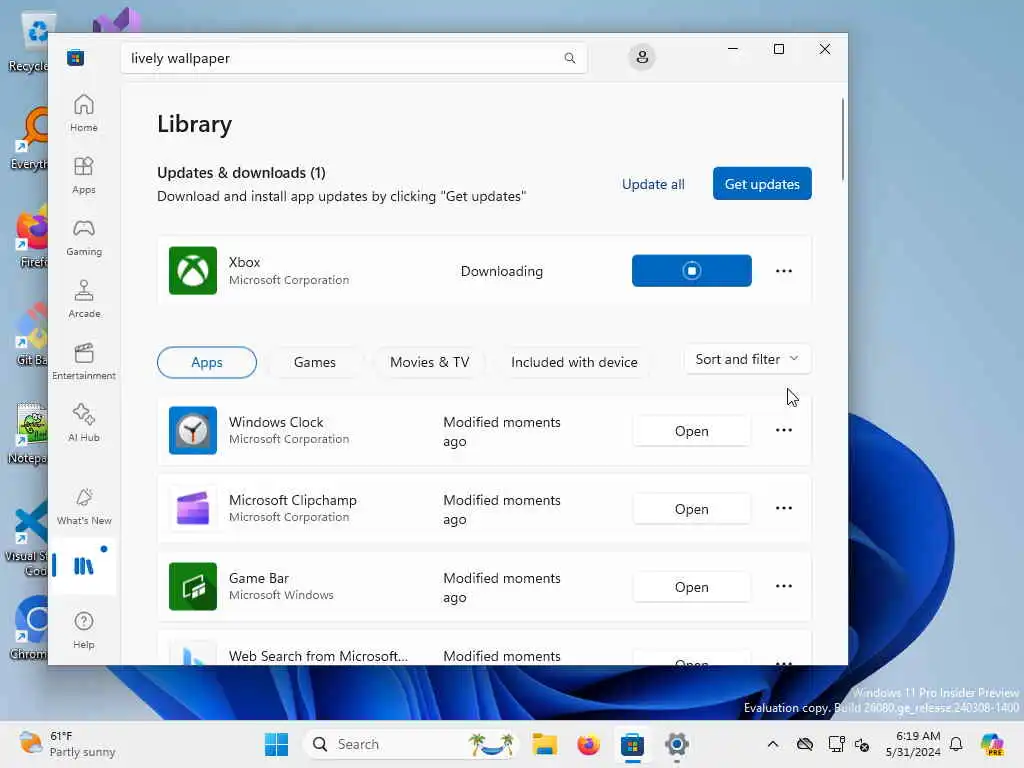1024x768 pixels.
Task: Open the Arcade section
Action: point(84,299)
